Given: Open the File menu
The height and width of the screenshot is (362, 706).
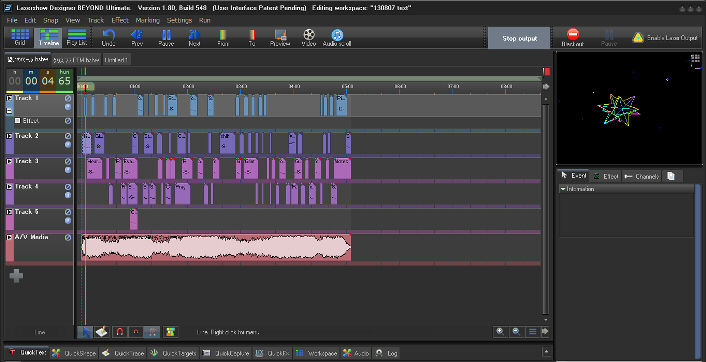Looking at the screenshot, I should (x=12, y=20).
